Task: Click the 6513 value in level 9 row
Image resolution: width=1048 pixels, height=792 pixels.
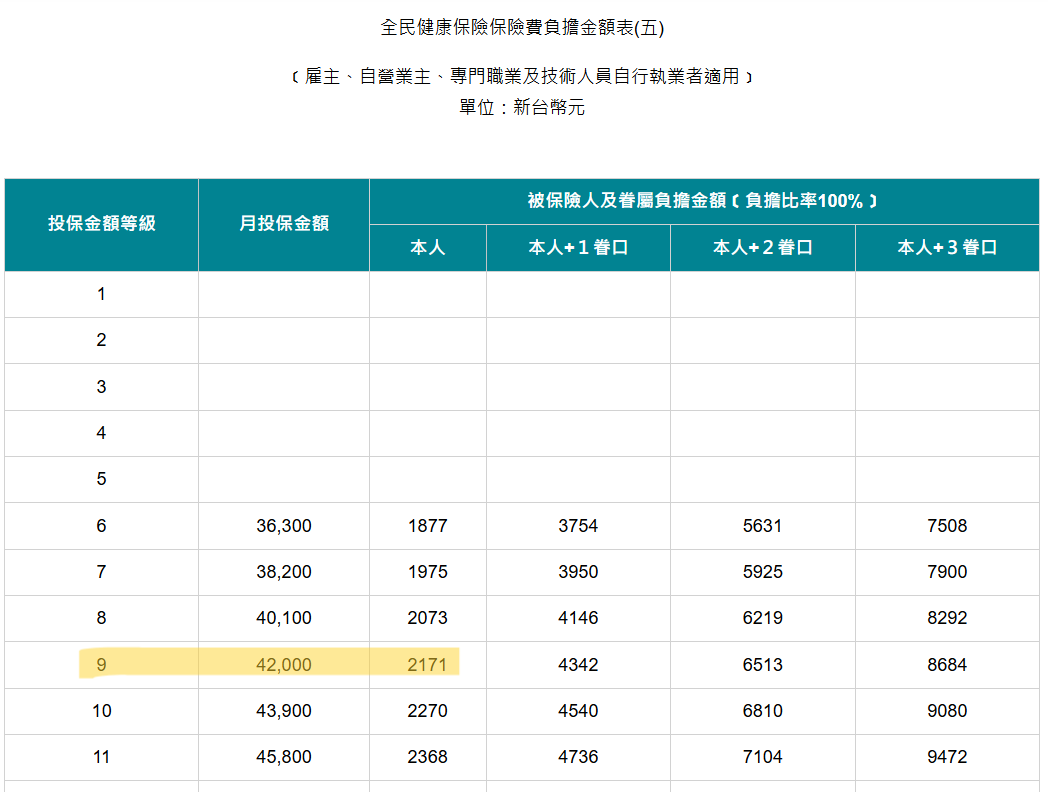Action: coord(762,665)
